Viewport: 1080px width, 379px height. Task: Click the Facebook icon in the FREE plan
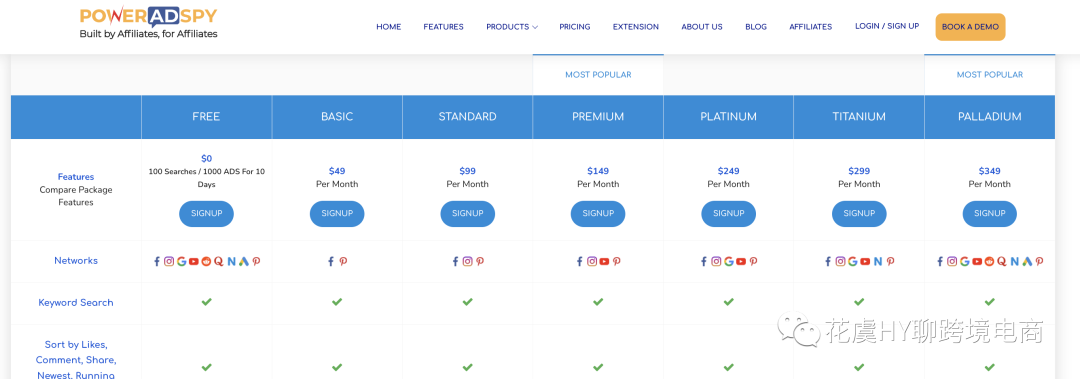pyautogui.click(x=157, y=261)
